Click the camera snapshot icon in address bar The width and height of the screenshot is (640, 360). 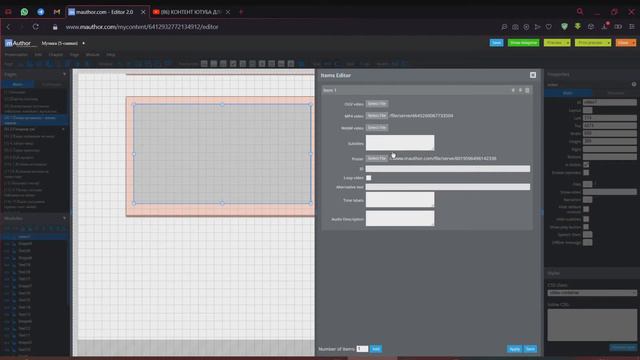point(516,27)
